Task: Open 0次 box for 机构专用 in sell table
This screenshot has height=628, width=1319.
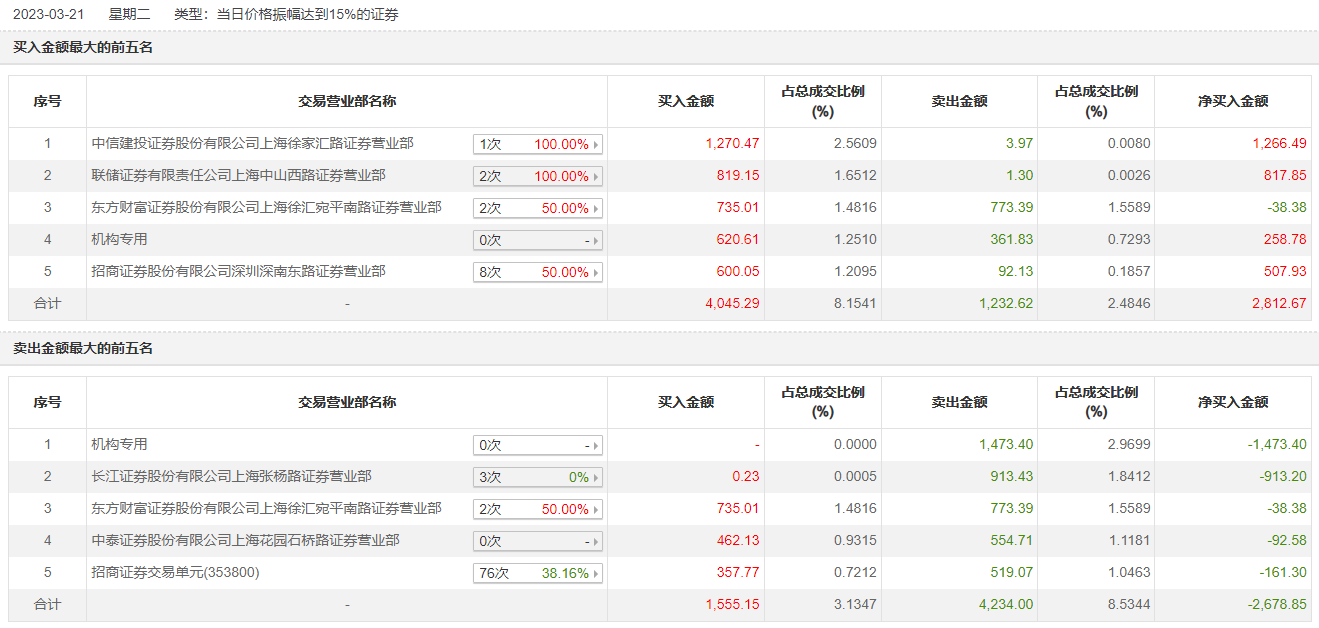Action: pyautogui.click(x=538, y=445)
